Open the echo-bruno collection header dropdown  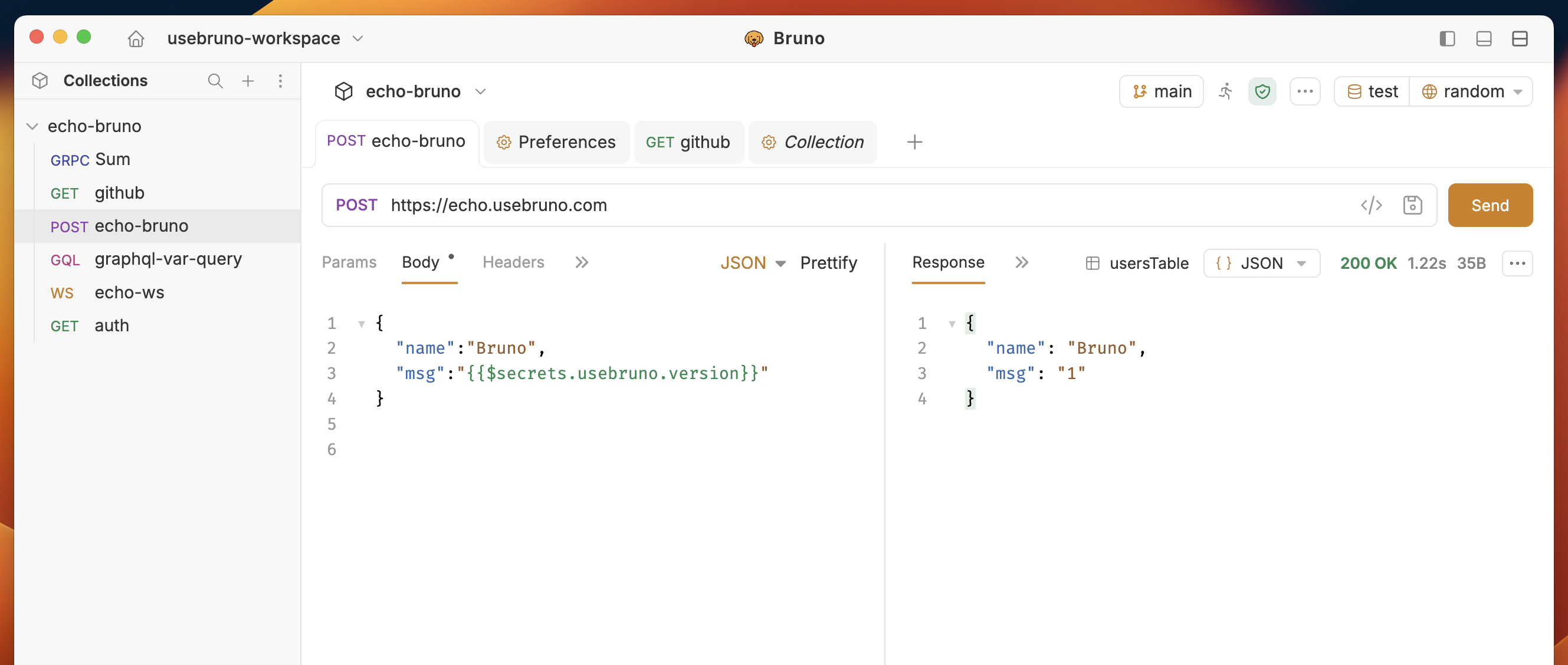coord(411,91)
